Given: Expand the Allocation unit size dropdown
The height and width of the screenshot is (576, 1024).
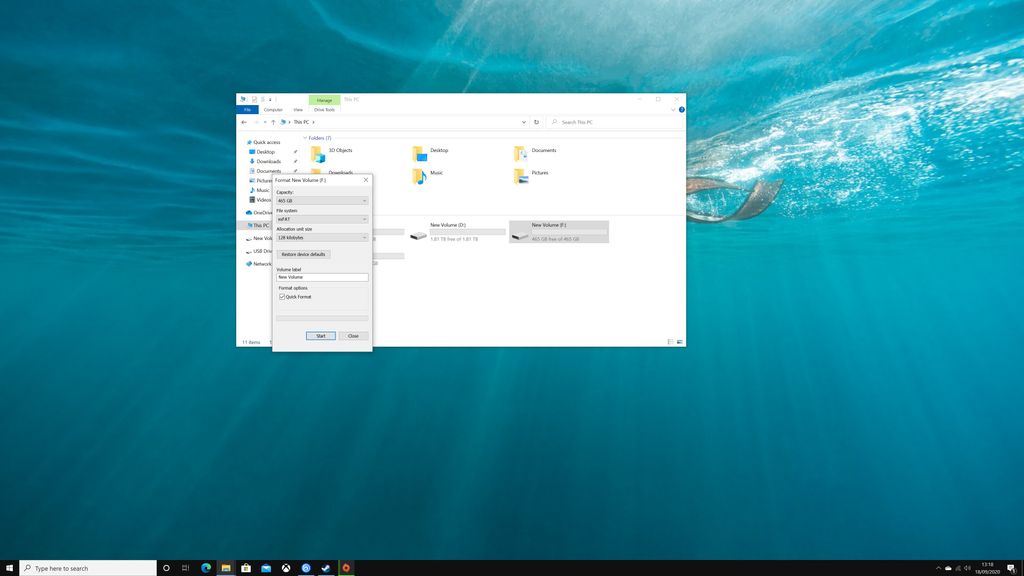Looking at the screenshot, I should 364,237.
